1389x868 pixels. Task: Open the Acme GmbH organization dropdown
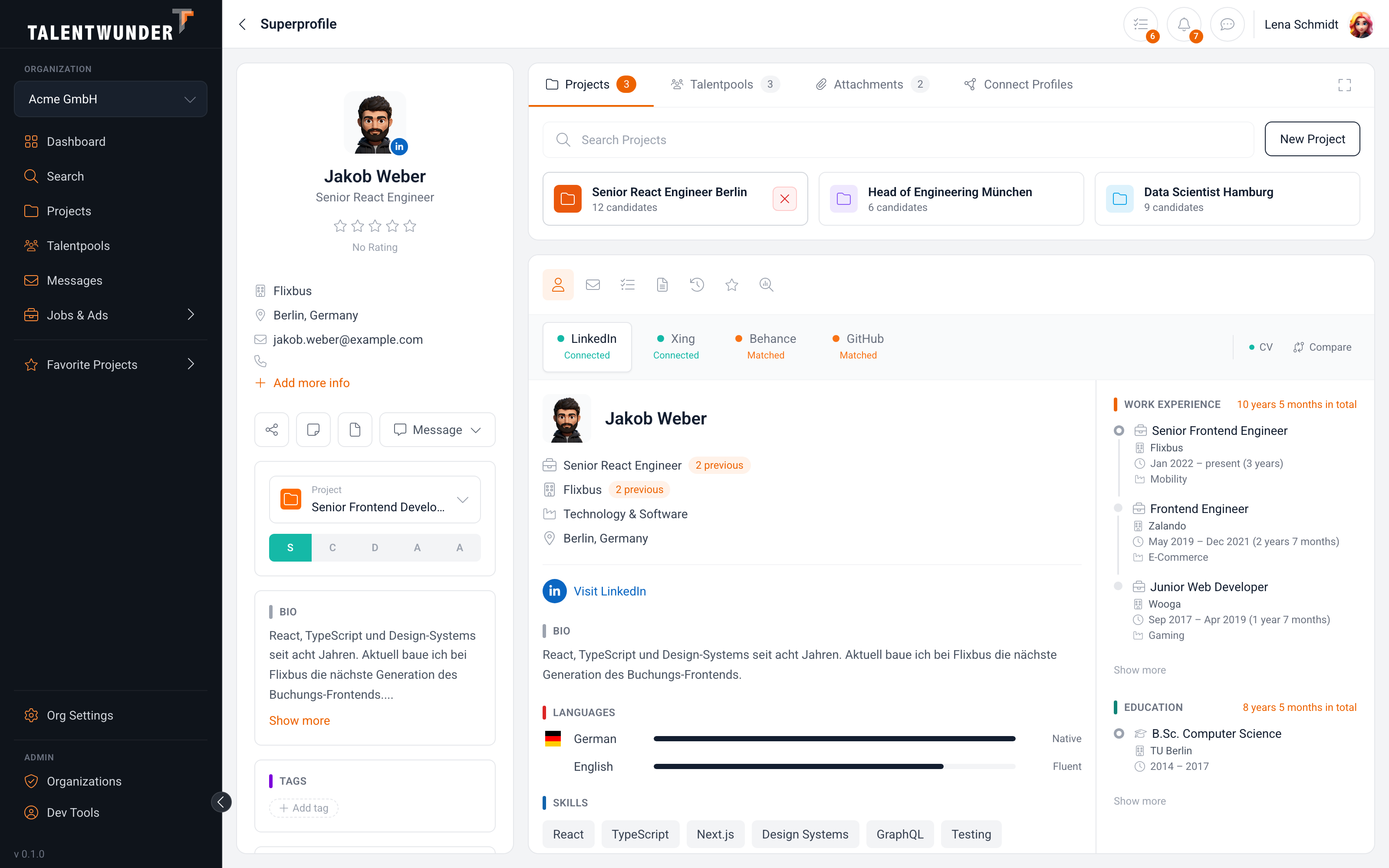[x=111, y=99]
